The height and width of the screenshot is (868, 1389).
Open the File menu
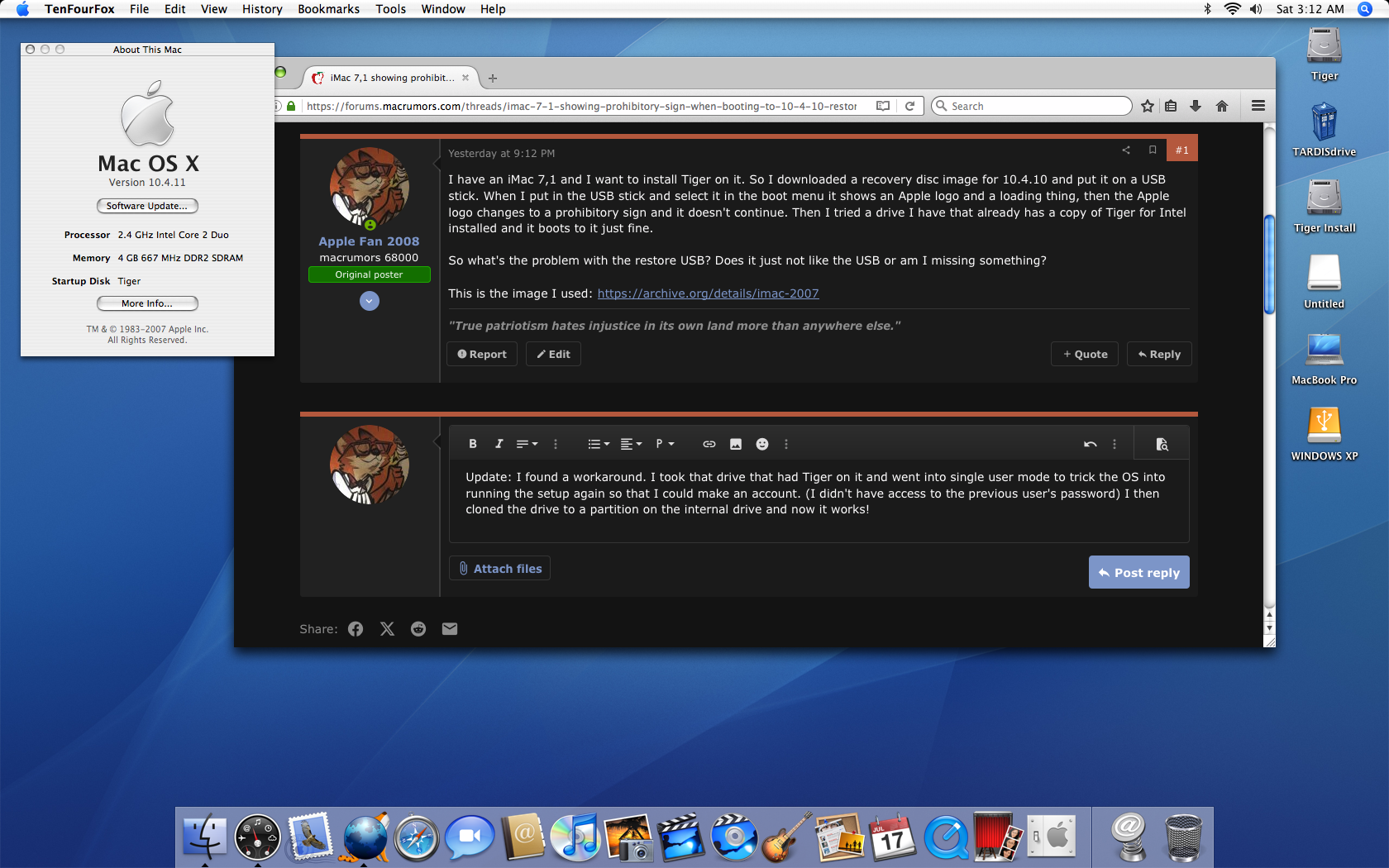tap(139, 9)
